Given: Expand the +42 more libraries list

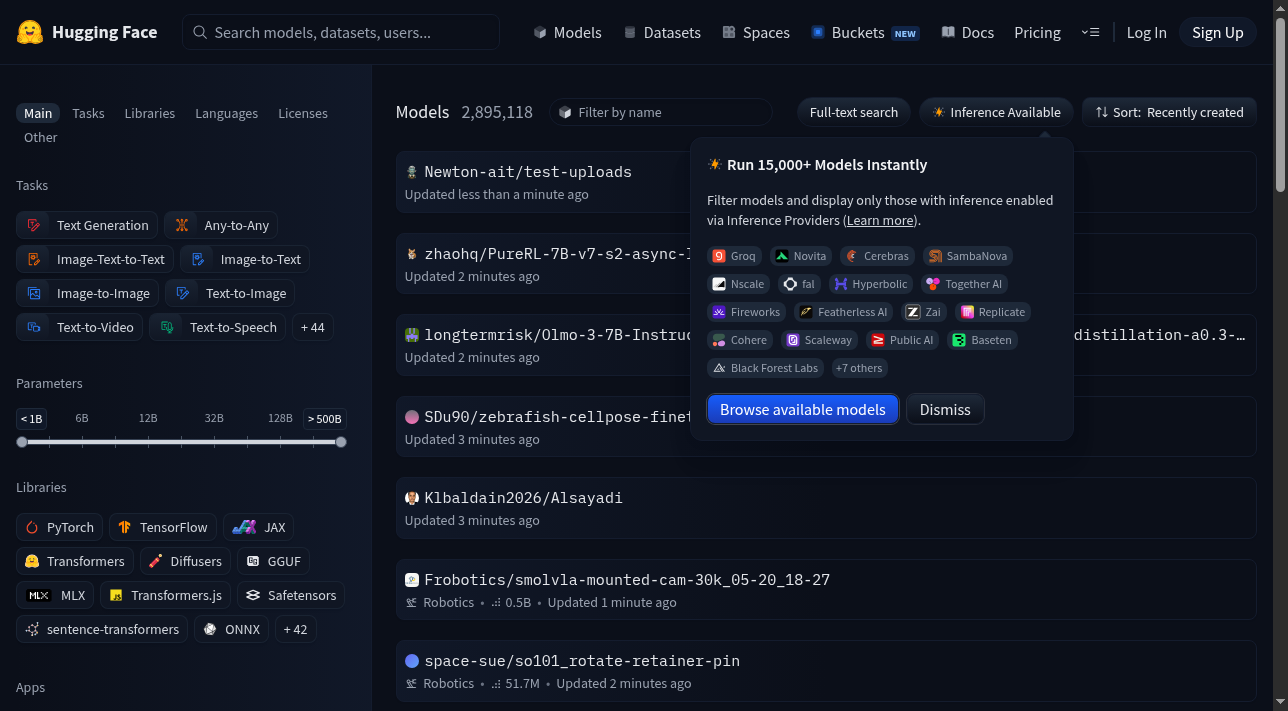Looking at the screenshot, I should pyautogui.click(x=296, y=629).
